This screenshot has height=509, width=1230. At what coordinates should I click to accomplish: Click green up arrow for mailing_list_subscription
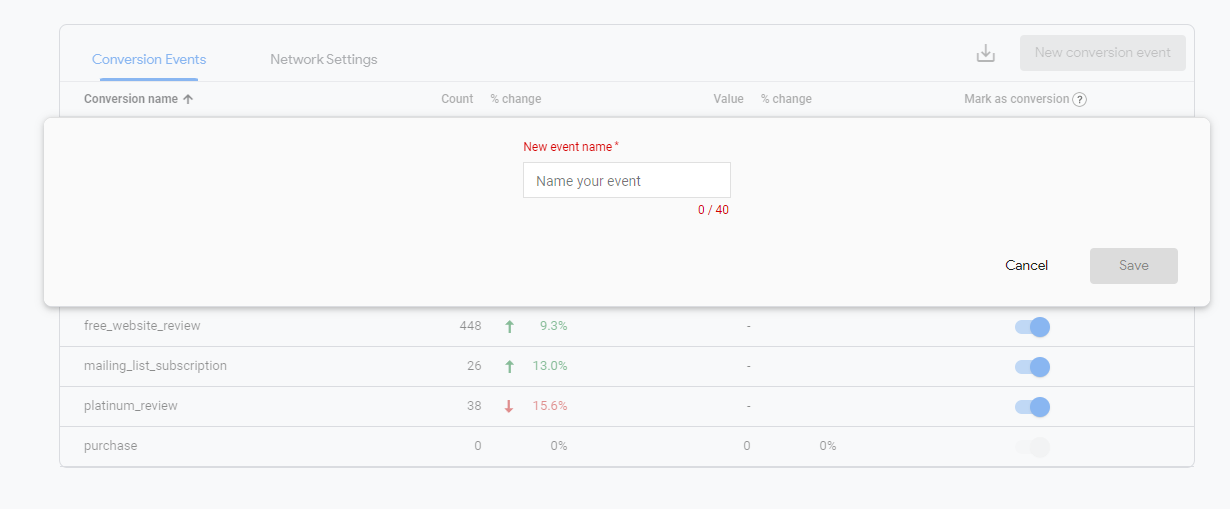point(509,366)
